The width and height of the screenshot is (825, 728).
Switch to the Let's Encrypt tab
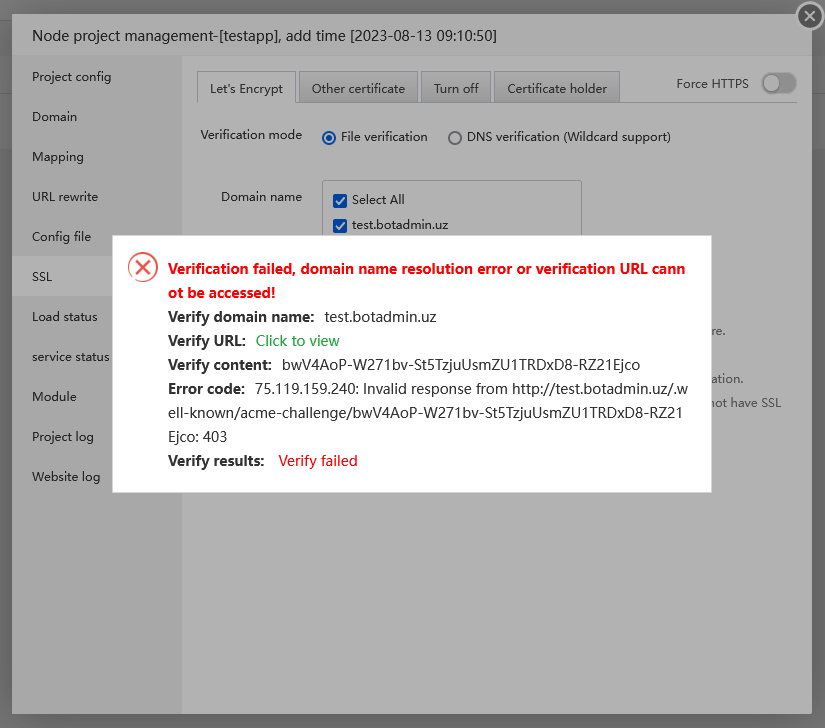click(x=246, y=88)
